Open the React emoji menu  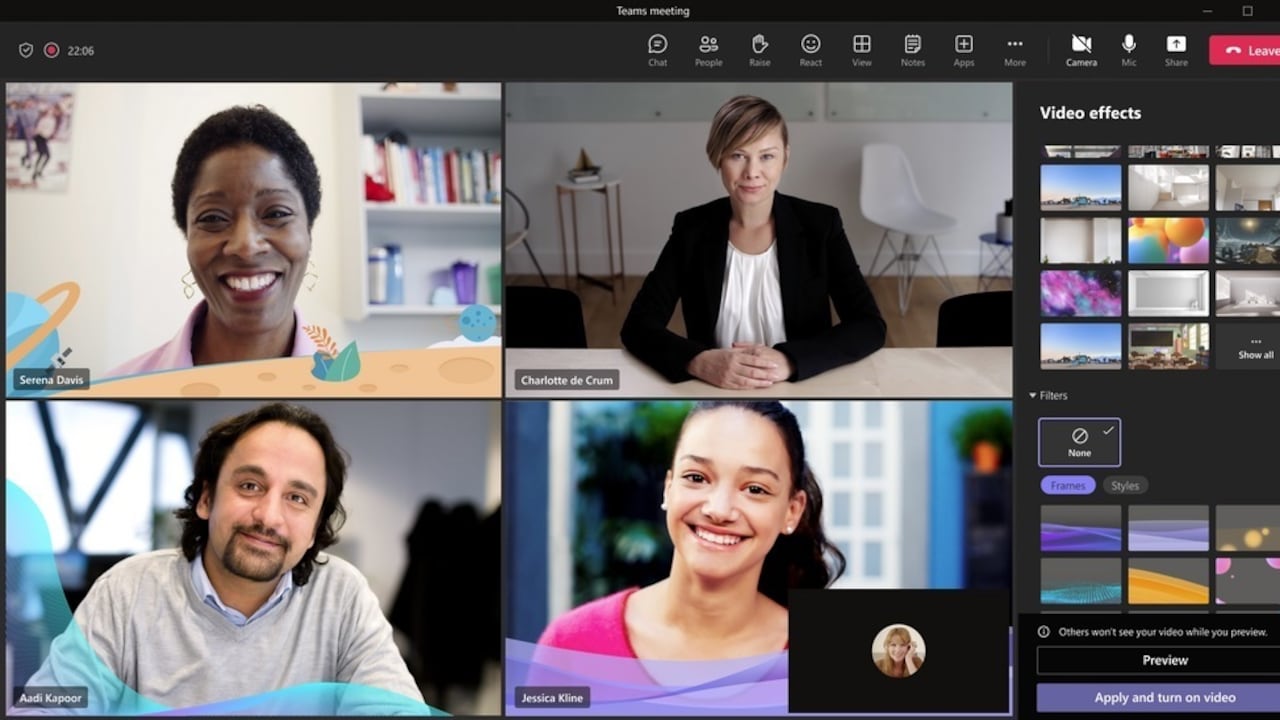pyautogui.click(x=810, y=50)
